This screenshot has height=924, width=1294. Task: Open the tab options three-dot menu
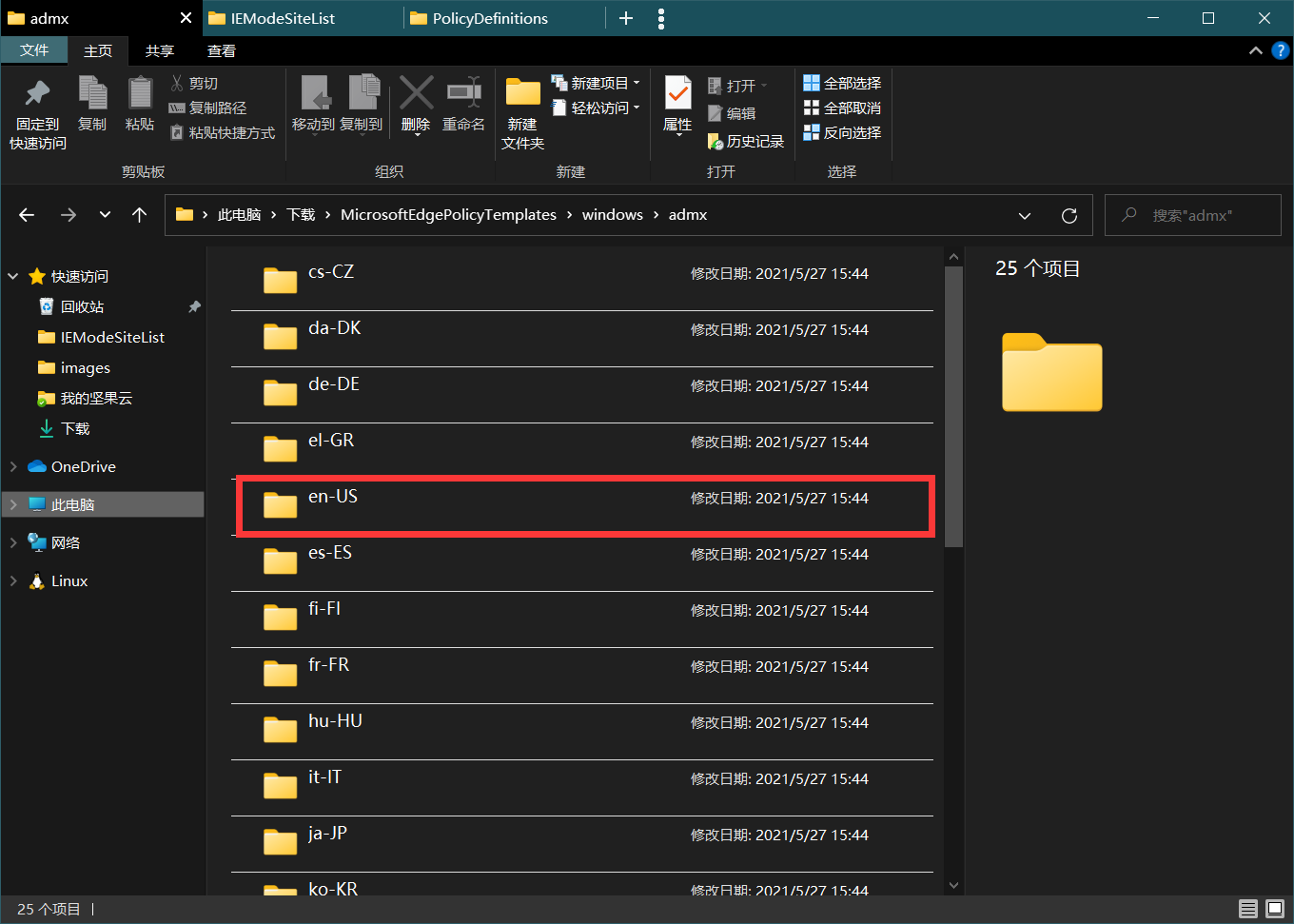[661, 18]
